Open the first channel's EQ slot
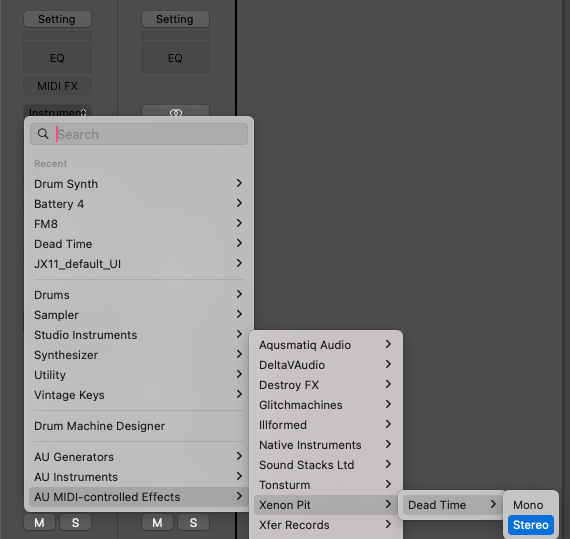The height and width of the screenshot is (539, 570). coord(57,58)
